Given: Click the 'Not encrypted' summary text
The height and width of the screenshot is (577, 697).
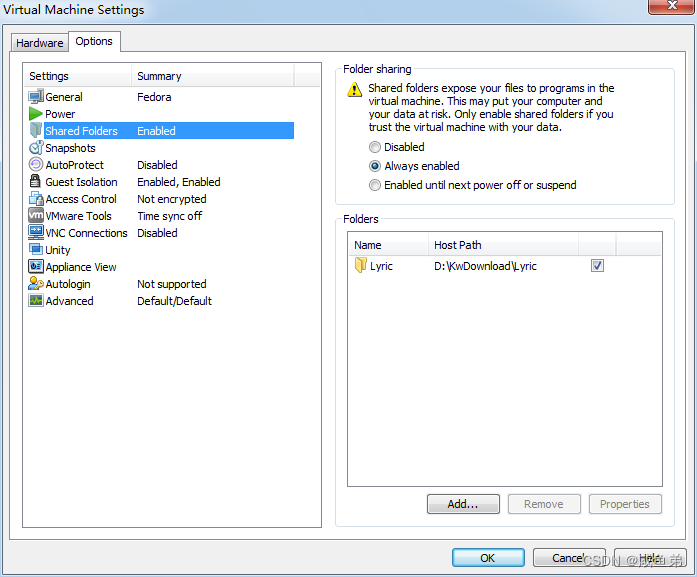Looking at the screenshot, I should click(x=172, y=199).
